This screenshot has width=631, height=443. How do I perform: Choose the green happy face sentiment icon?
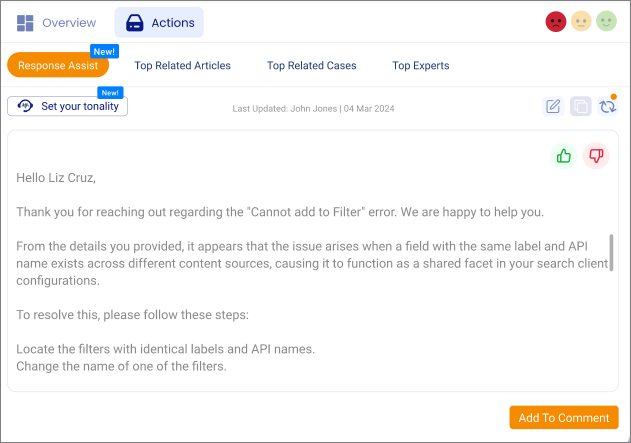pyautogui.click(x=606, y=21)
